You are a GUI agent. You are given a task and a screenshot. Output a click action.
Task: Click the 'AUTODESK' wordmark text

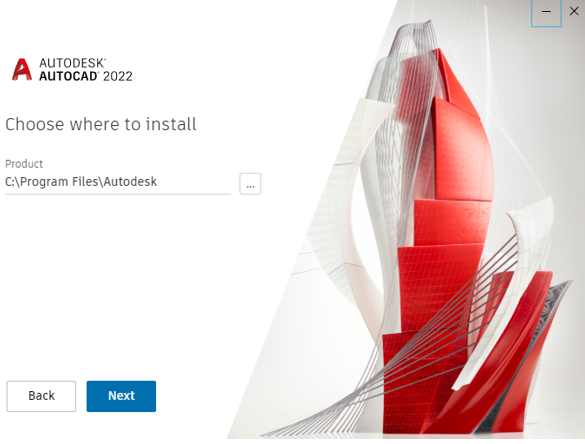[x=72, y=63]
